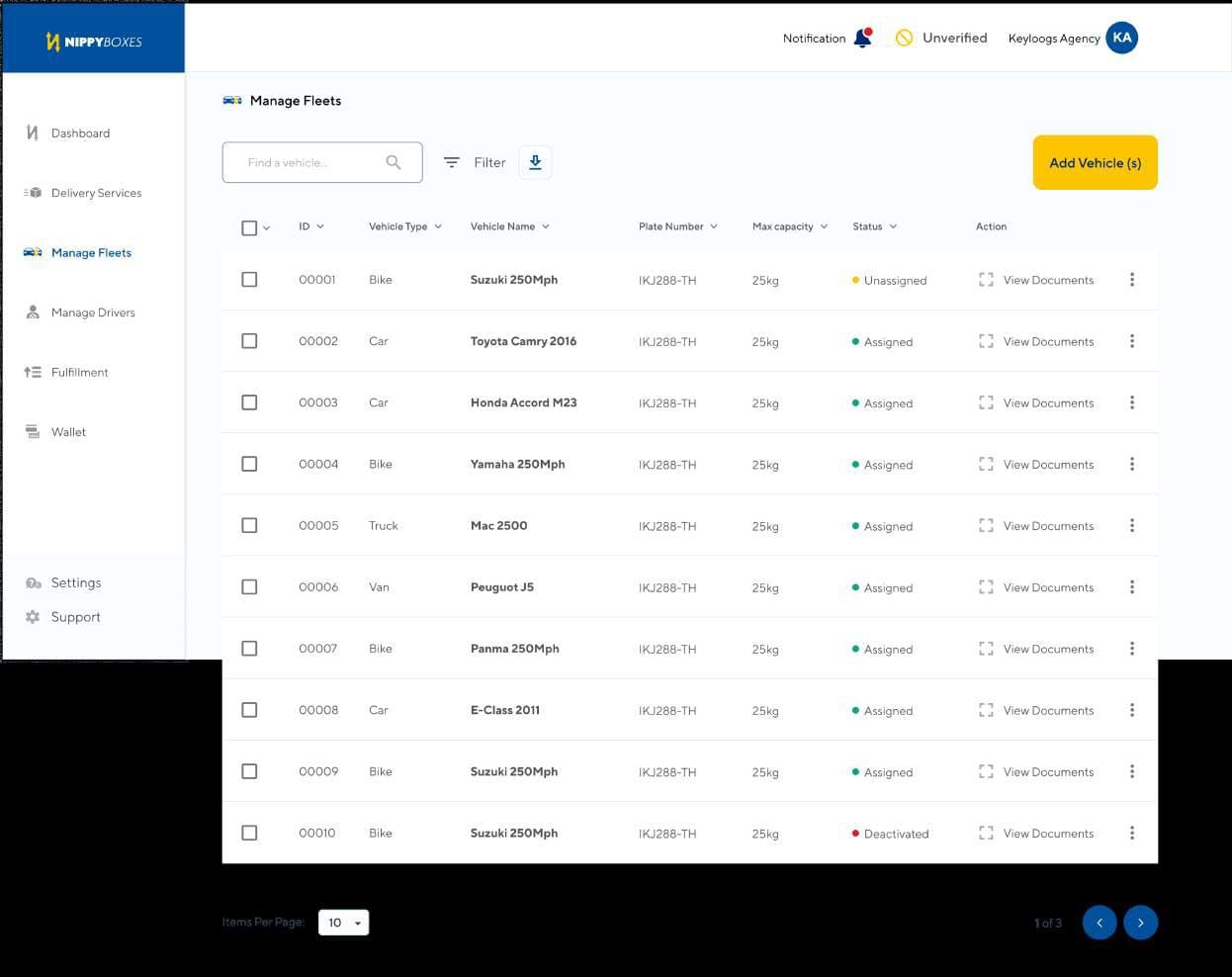View Documents for Toyota Camry 2016
Image resolution: width=1232 pixels, height=977 pixels.
click(x=1048, y=341)
